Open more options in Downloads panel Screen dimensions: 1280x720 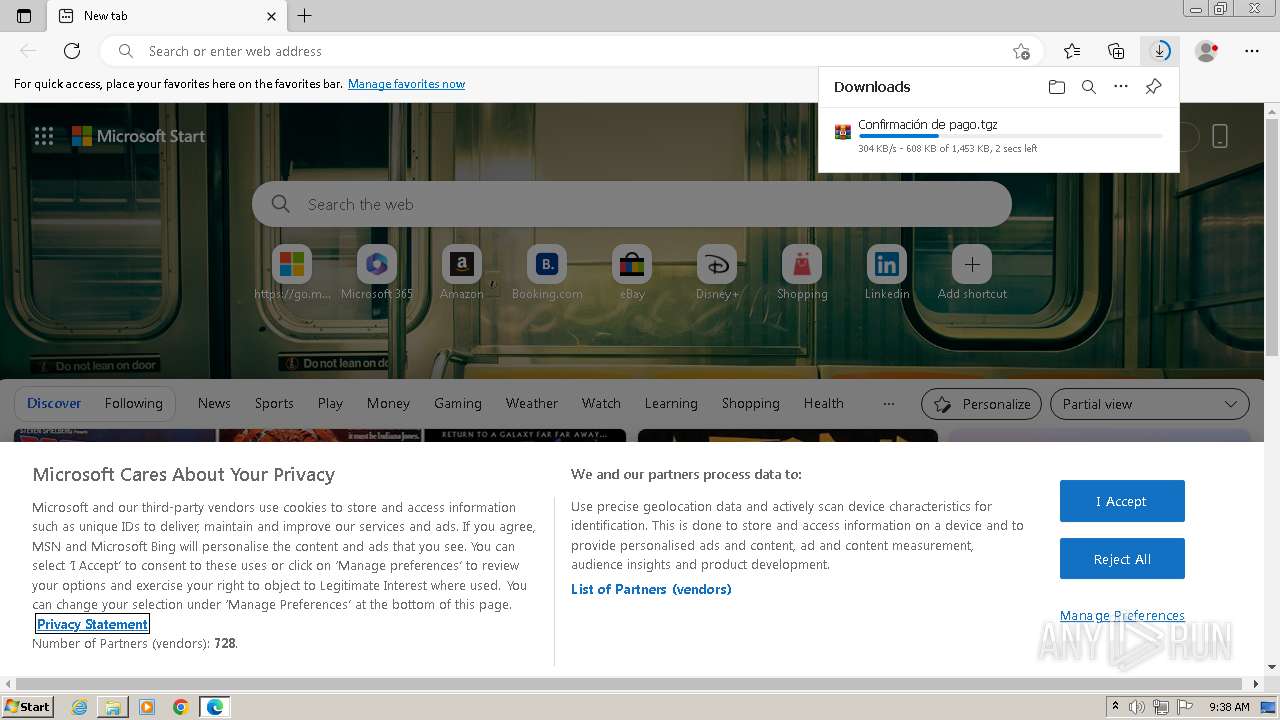point(1121,87)
